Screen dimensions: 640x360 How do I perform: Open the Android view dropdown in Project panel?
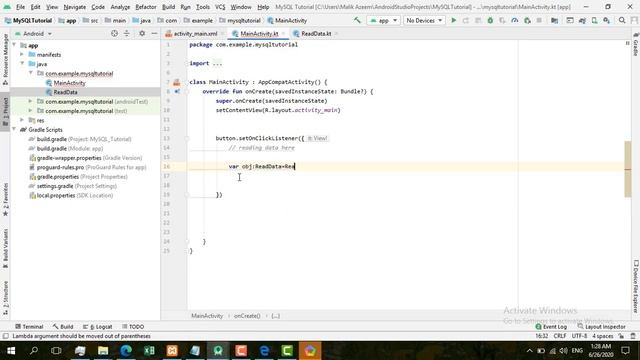click(x=33, y=33)
